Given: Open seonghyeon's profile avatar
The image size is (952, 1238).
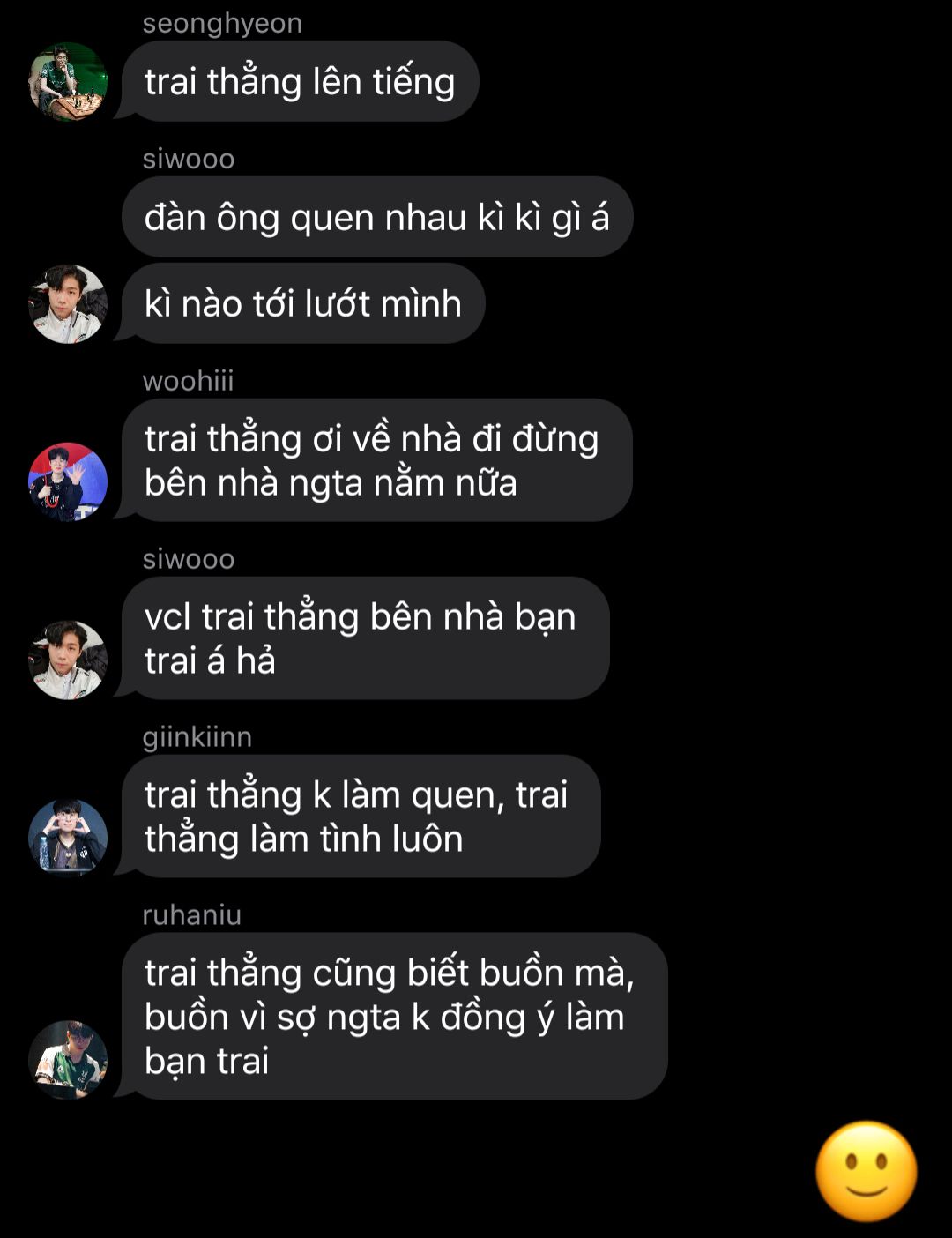Looking at the screenshot, I should (68, 81).
